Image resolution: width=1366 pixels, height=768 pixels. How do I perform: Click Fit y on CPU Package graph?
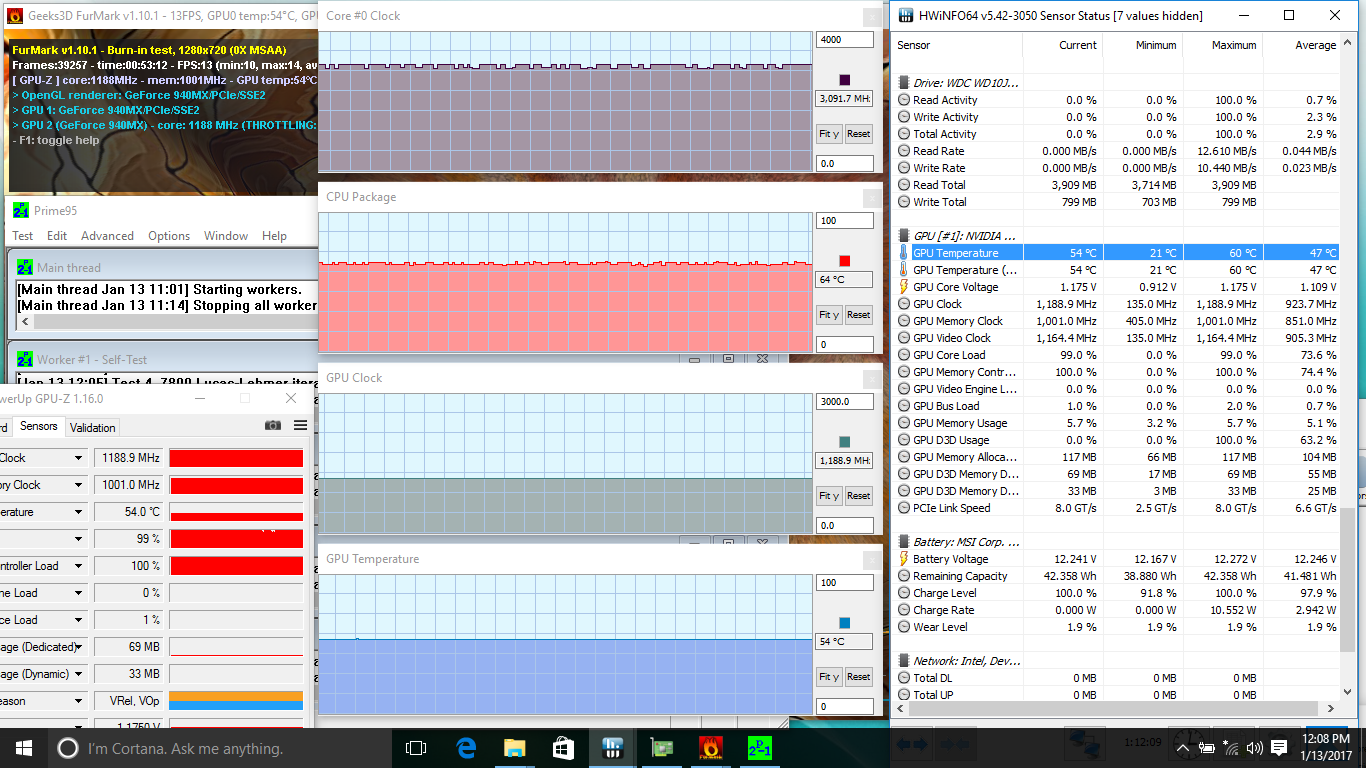[x=829, y=315]
